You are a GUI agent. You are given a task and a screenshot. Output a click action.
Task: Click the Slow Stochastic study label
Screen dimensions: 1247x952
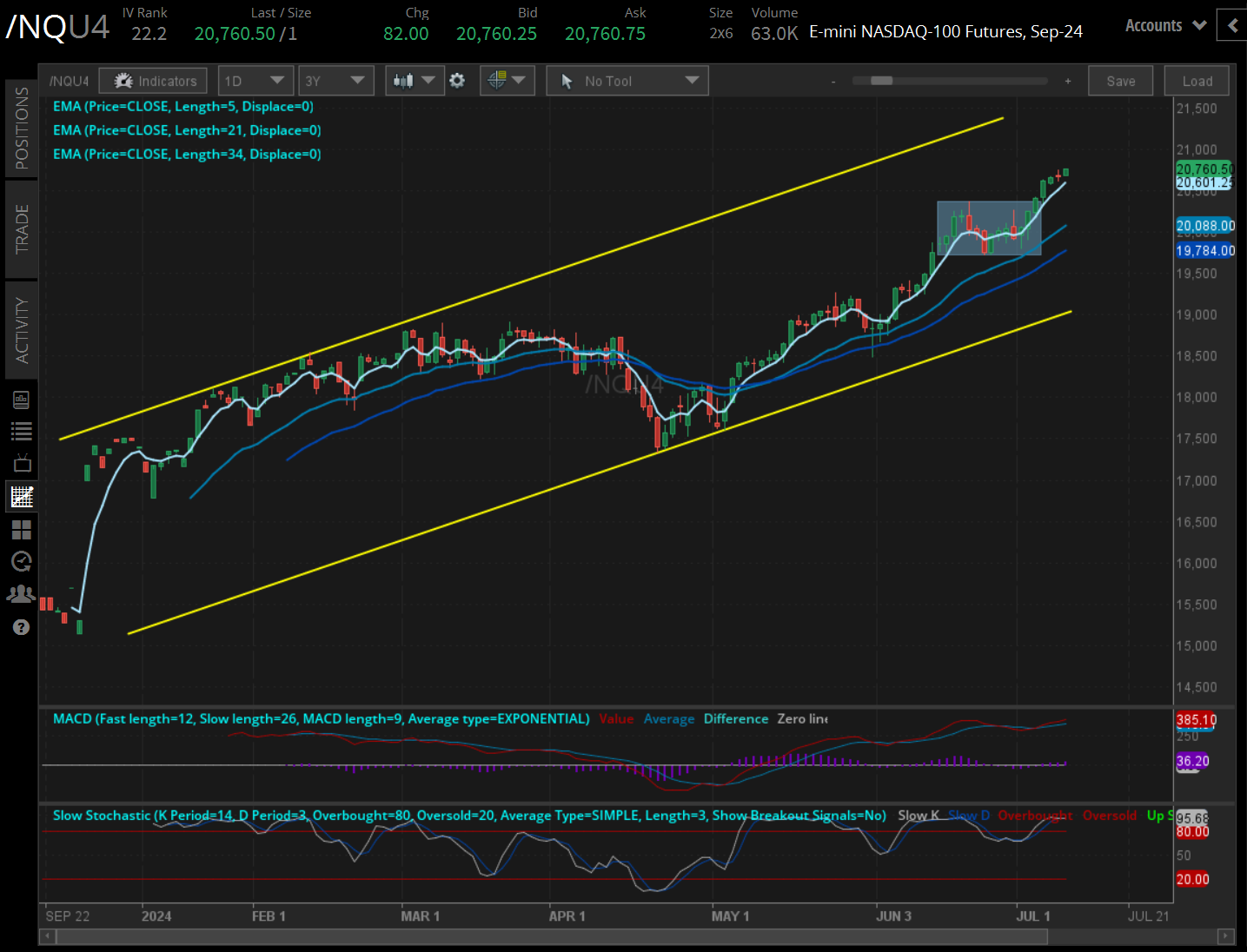tap(469, 815)
